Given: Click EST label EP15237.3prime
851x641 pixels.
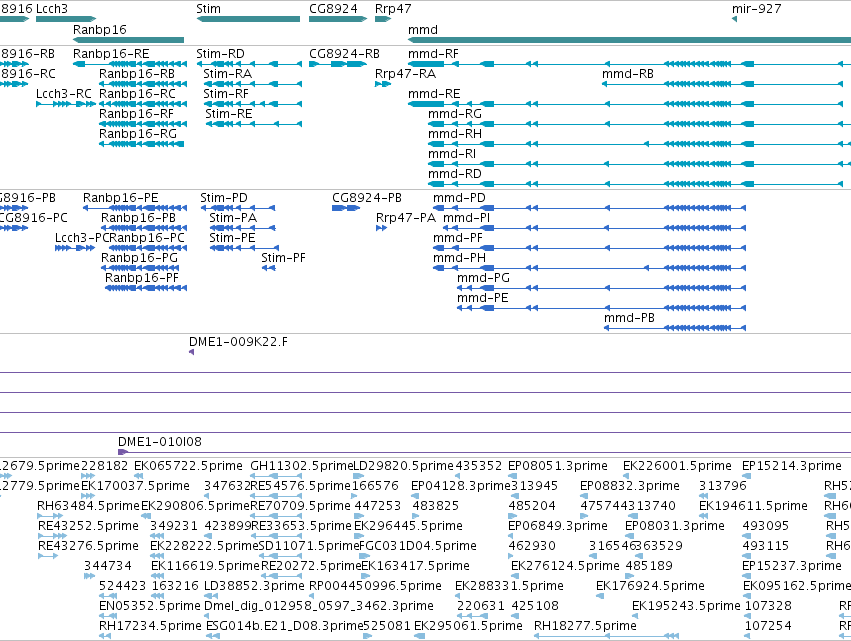Looking at the screenshot, I should pos(792,567).
